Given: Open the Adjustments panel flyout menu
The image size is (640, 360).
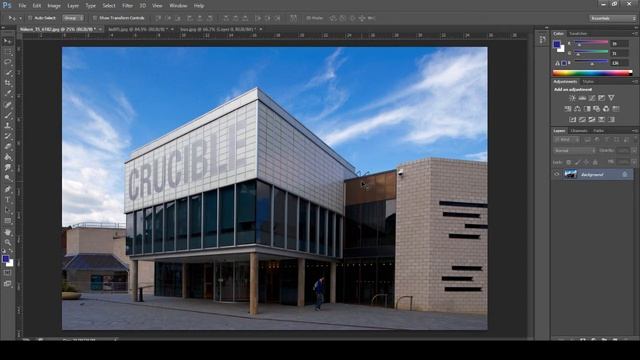Looking at the screenshot, I should click(635, 82).
